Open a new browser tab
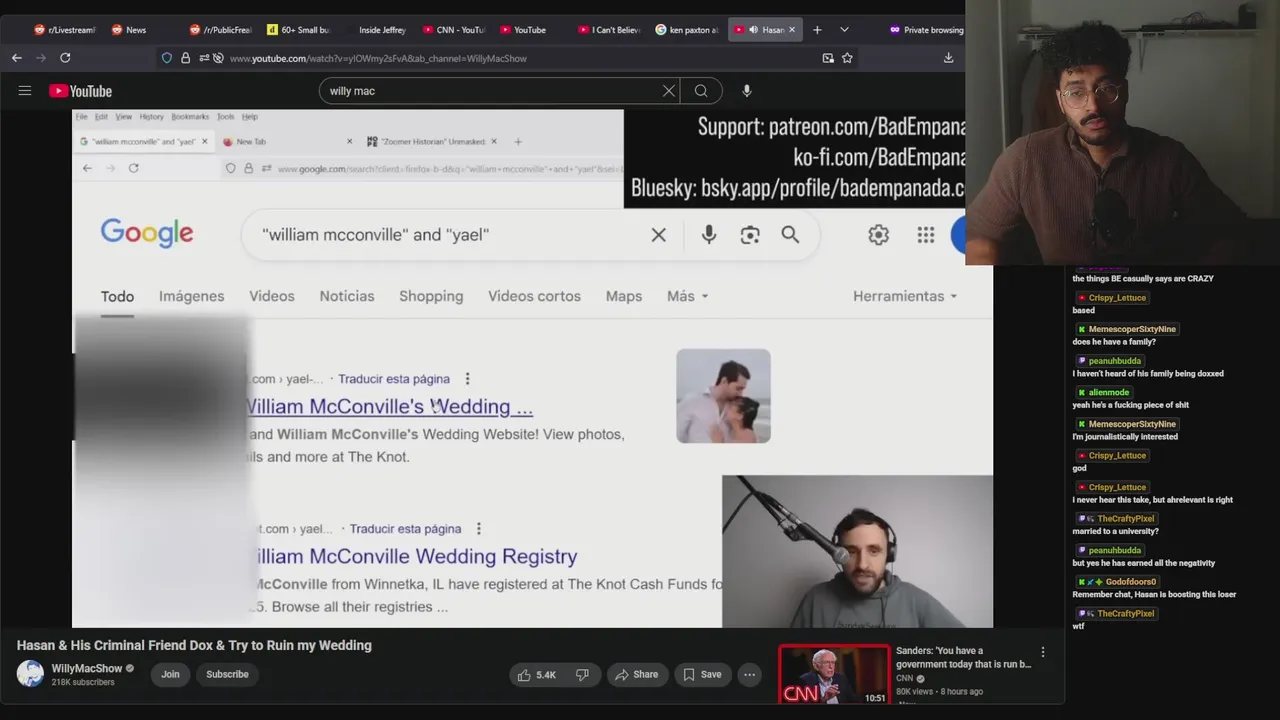 tap(817, 30)
